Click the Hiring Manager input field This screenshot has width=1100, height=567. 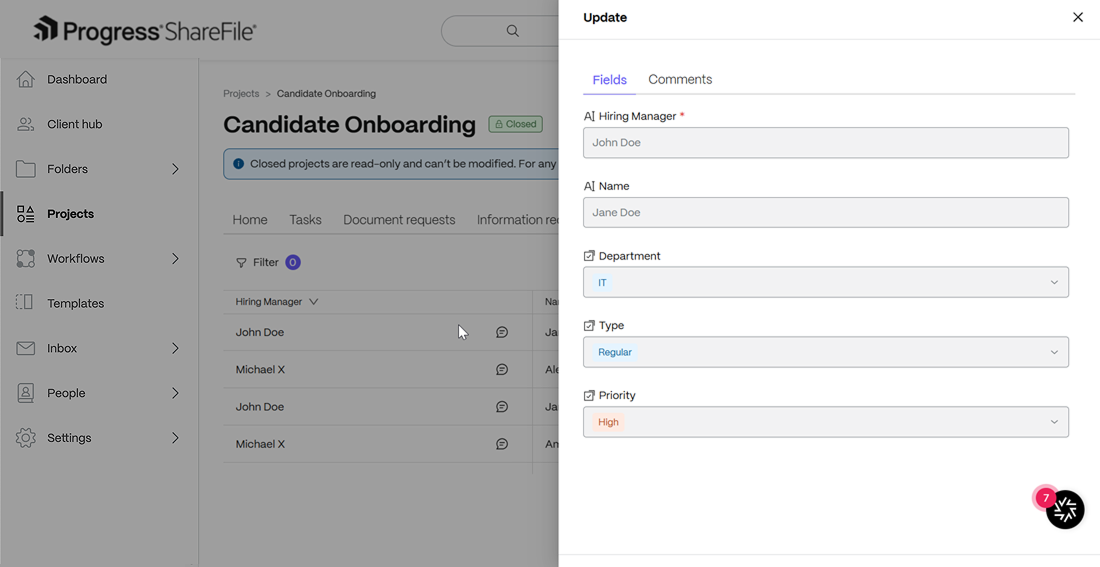pyautogui.click(x=826, y=142)
